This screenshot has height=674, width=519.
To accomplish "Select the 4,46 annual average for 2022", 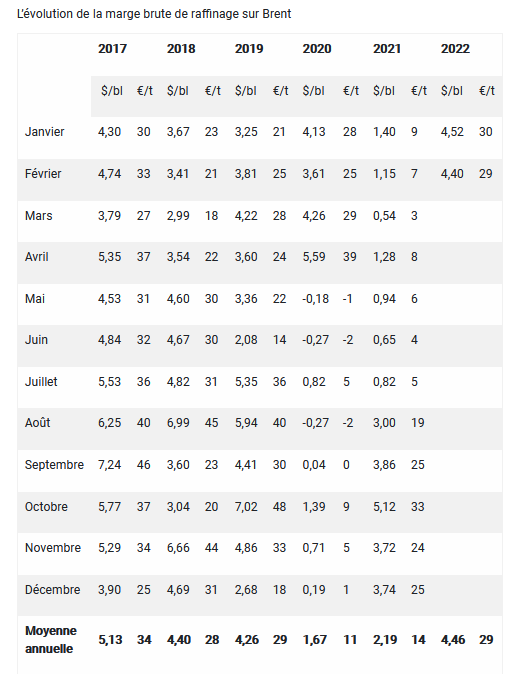I will tap(453, 640).
